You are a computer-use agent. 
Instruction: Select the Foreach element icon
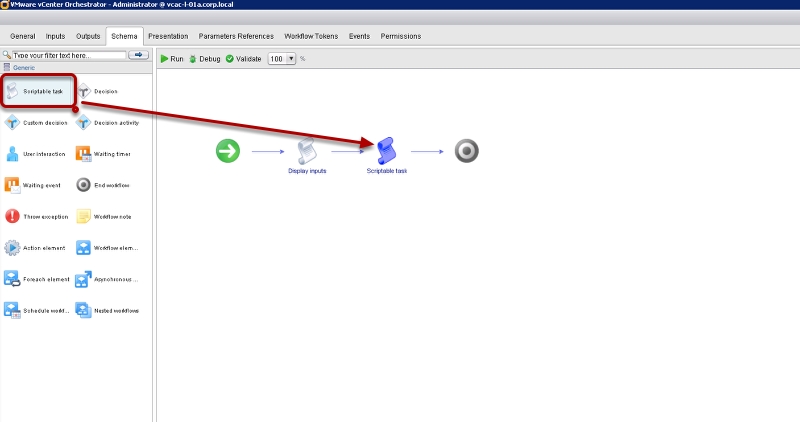click(x=13, y=279)
